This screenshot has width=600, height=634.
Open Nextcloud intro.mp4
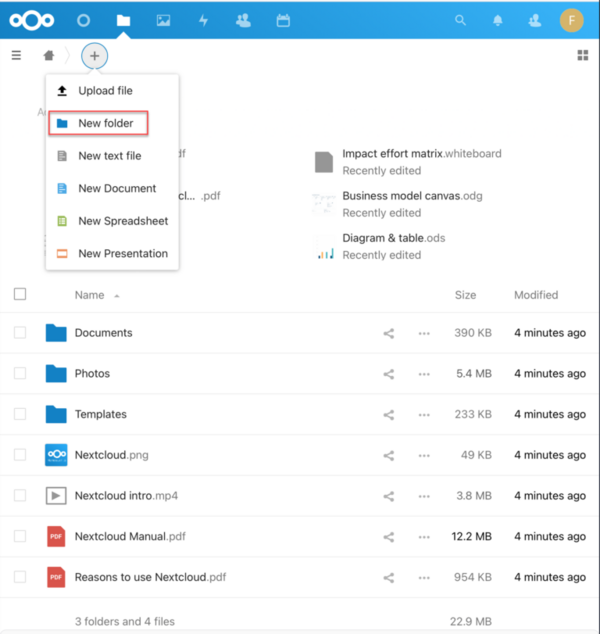click(126, 496)
